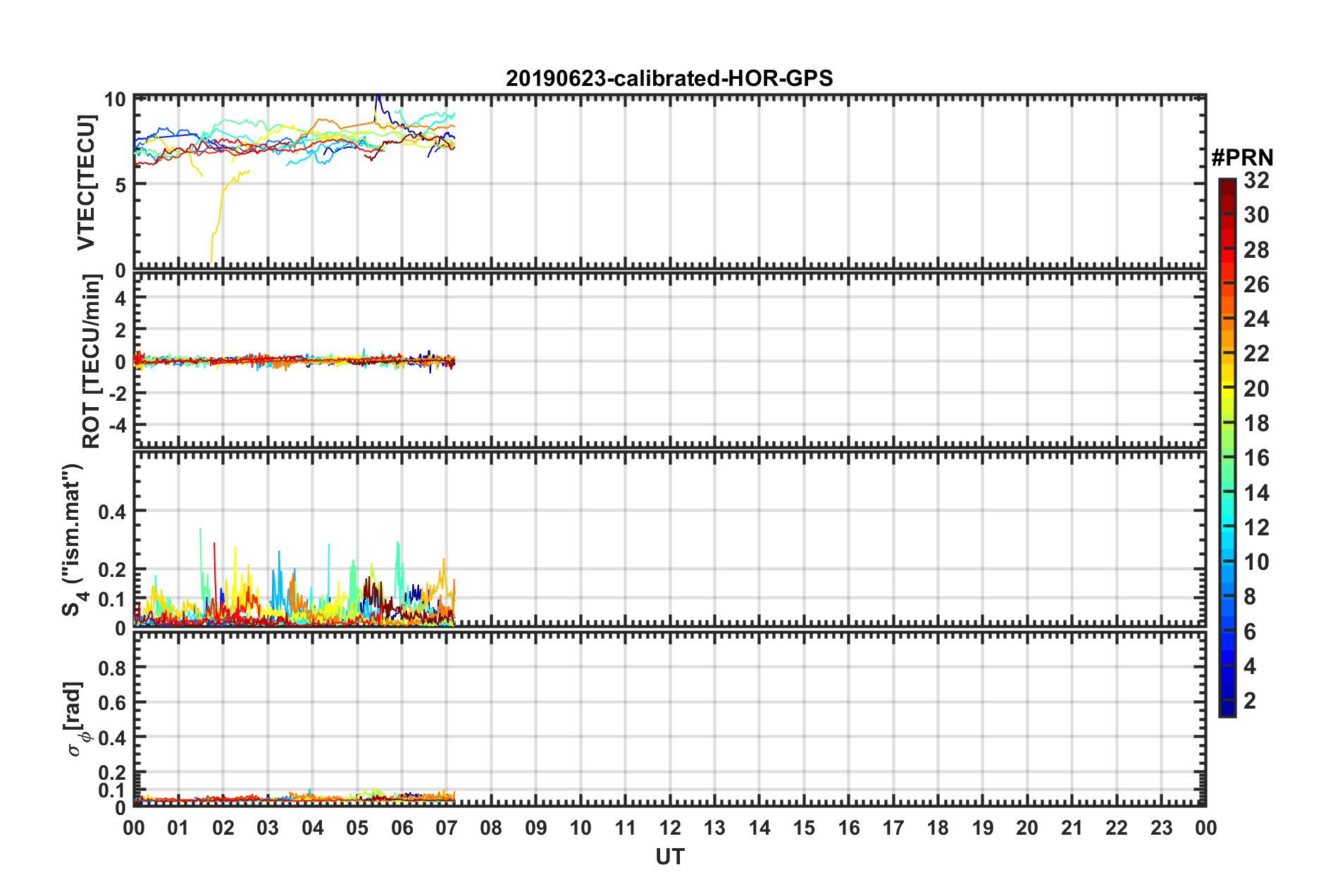Click colorbar tick label 8

(x=1250, y=597)
